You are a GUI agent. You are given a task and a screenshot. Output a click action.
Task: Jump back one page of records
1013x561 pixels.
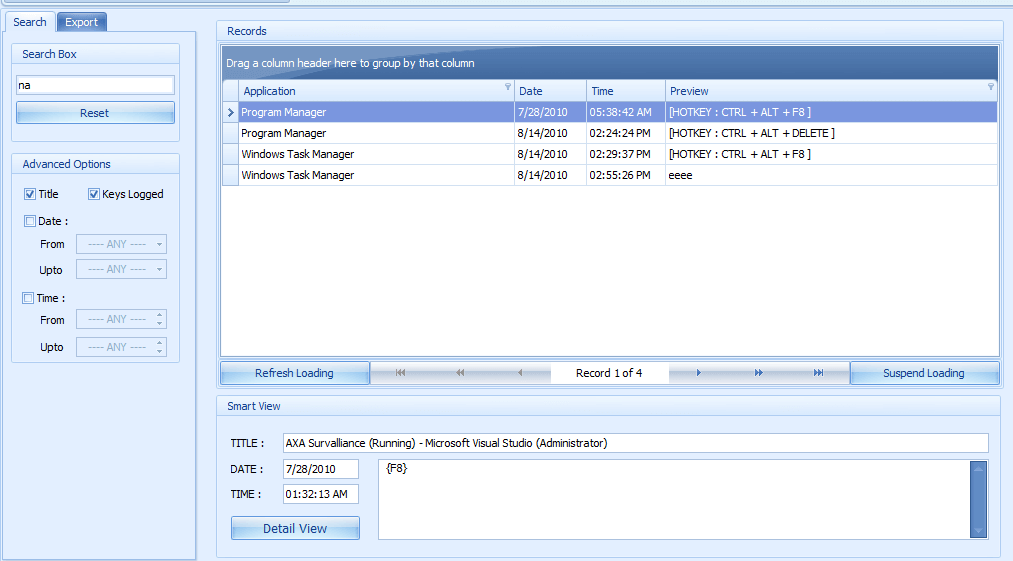[x=460, y=373]
